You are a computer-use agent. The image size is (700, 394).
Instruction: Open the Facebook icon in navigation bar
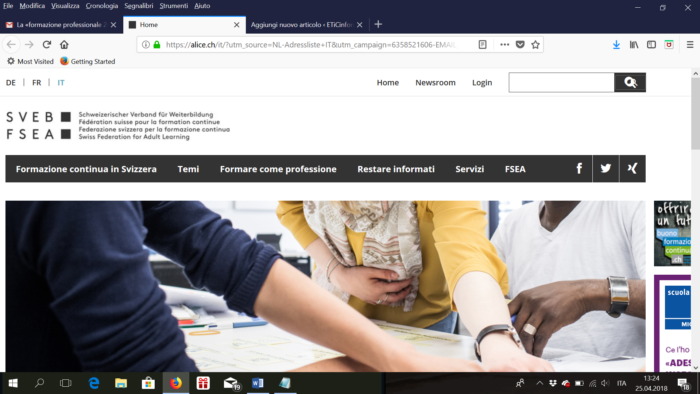point(579,169)
